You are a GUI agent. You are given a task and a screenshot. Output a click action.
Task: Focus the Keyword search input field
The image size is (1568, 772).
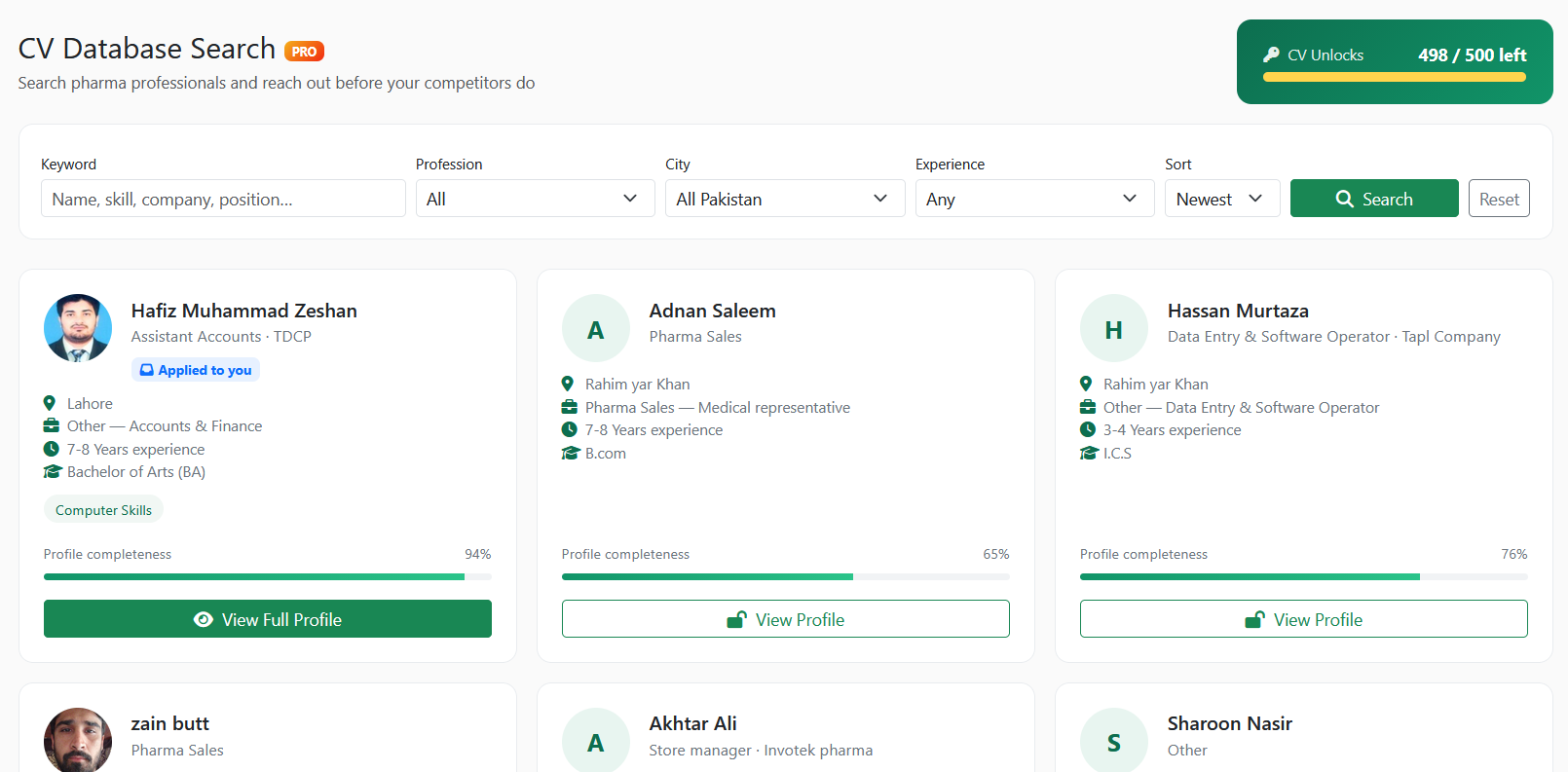click(x=223, y=199)
